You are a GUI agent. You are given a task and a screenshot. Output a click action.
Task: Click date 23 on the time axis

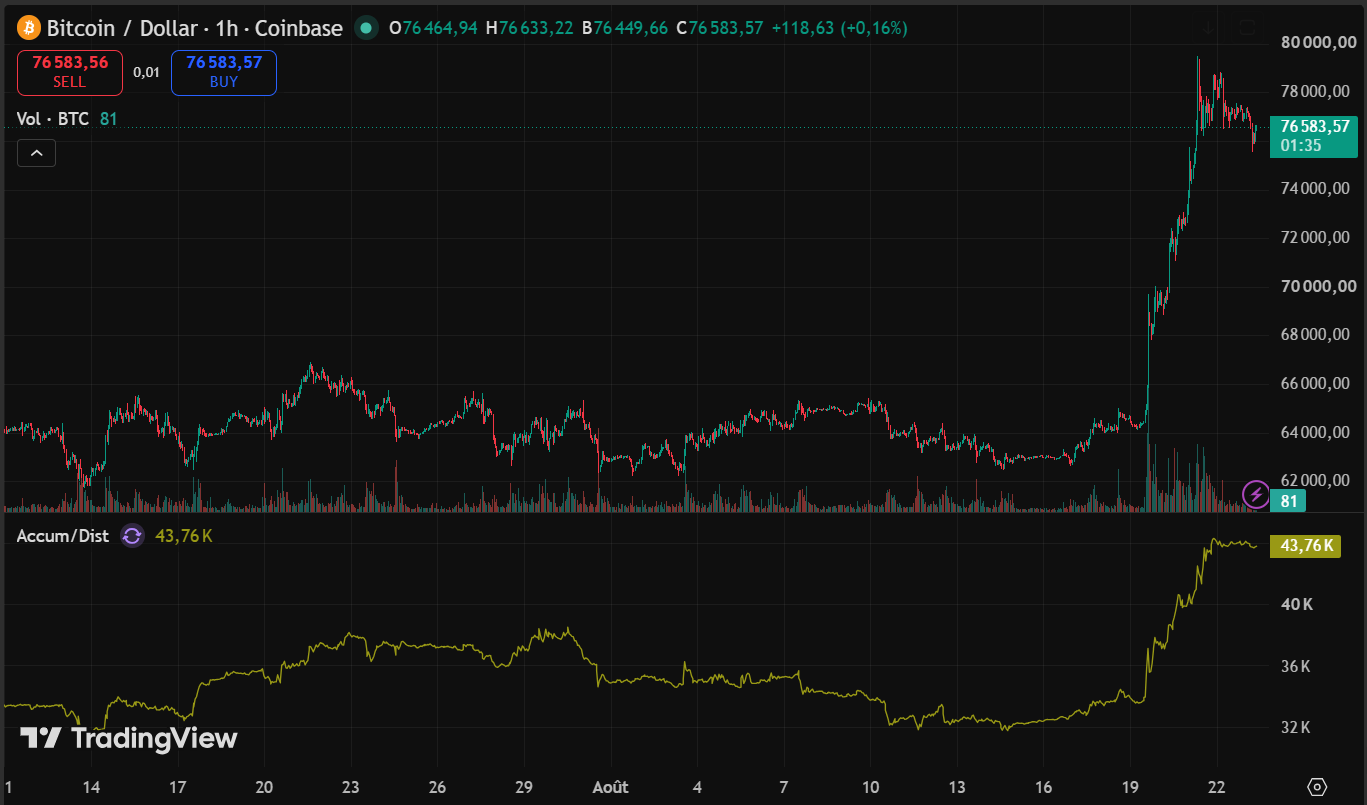[x=351, y=787]
